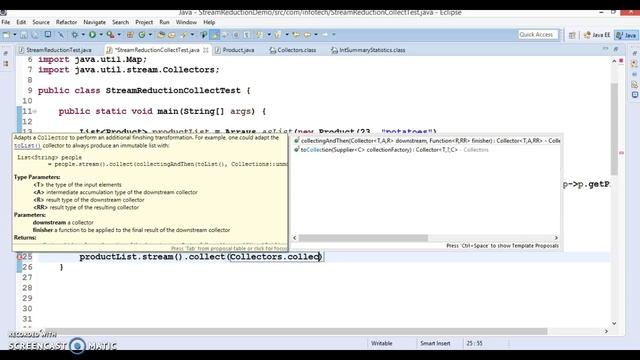Collapse the main method fold at line 11
This screenshot has height=360, width=640.
[x=35, y=111]
